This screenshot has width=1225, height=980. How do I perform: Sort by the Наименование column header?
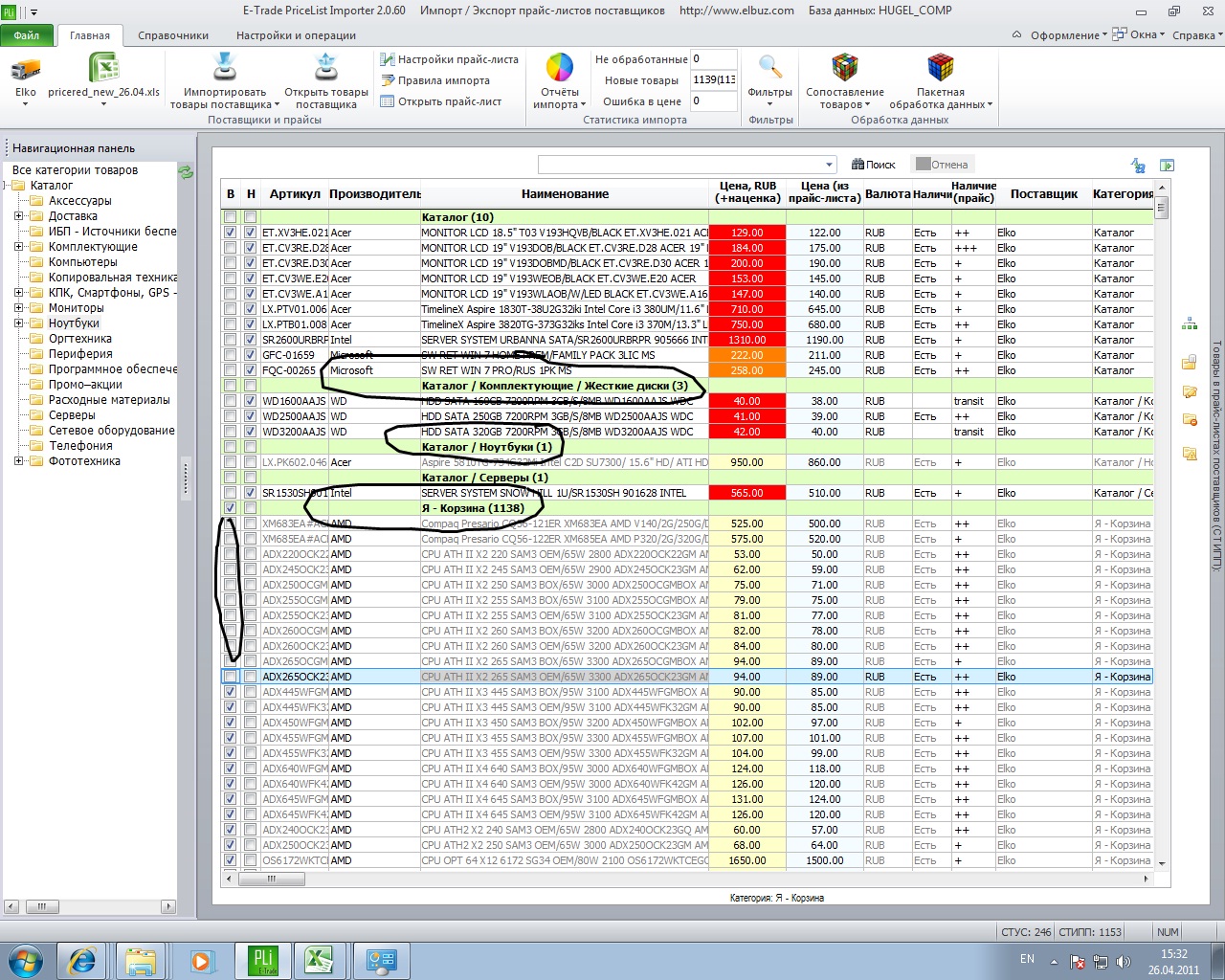click(x=566, y=193)
